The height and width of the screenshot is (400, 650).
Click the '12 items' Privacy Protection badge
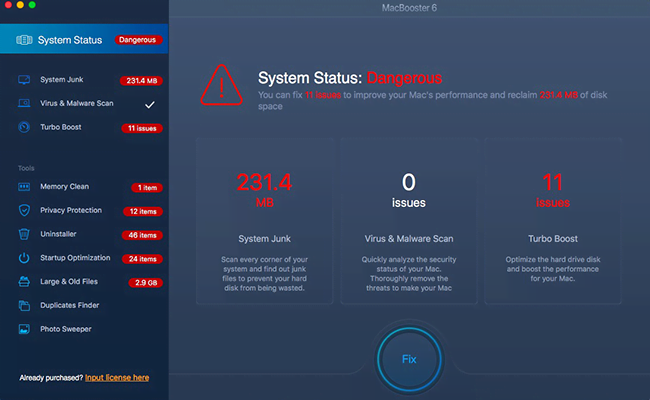[143, 211]
